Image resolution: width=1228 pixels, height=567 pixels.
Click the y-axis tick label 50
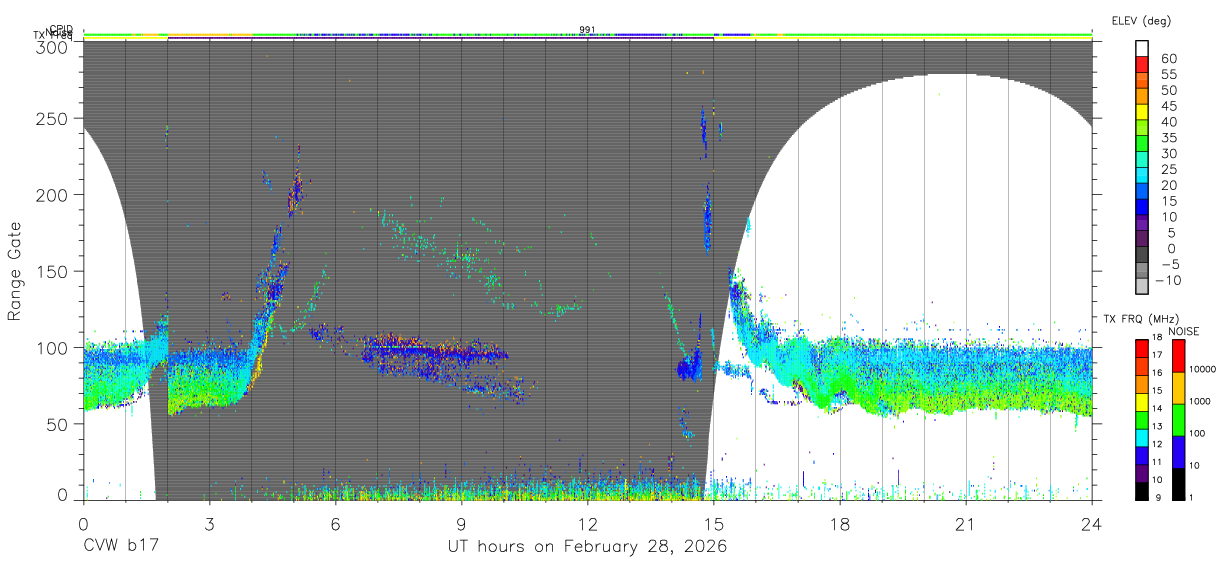click(x=57, y=424)
